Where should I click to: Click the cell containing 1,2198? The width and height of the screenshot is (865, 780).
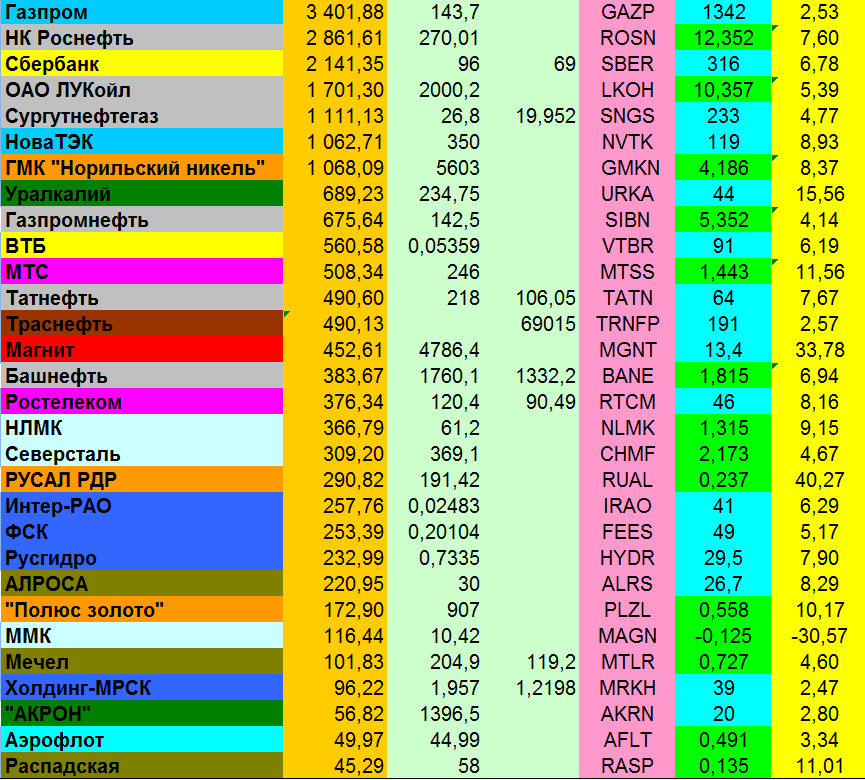point(531,688)
